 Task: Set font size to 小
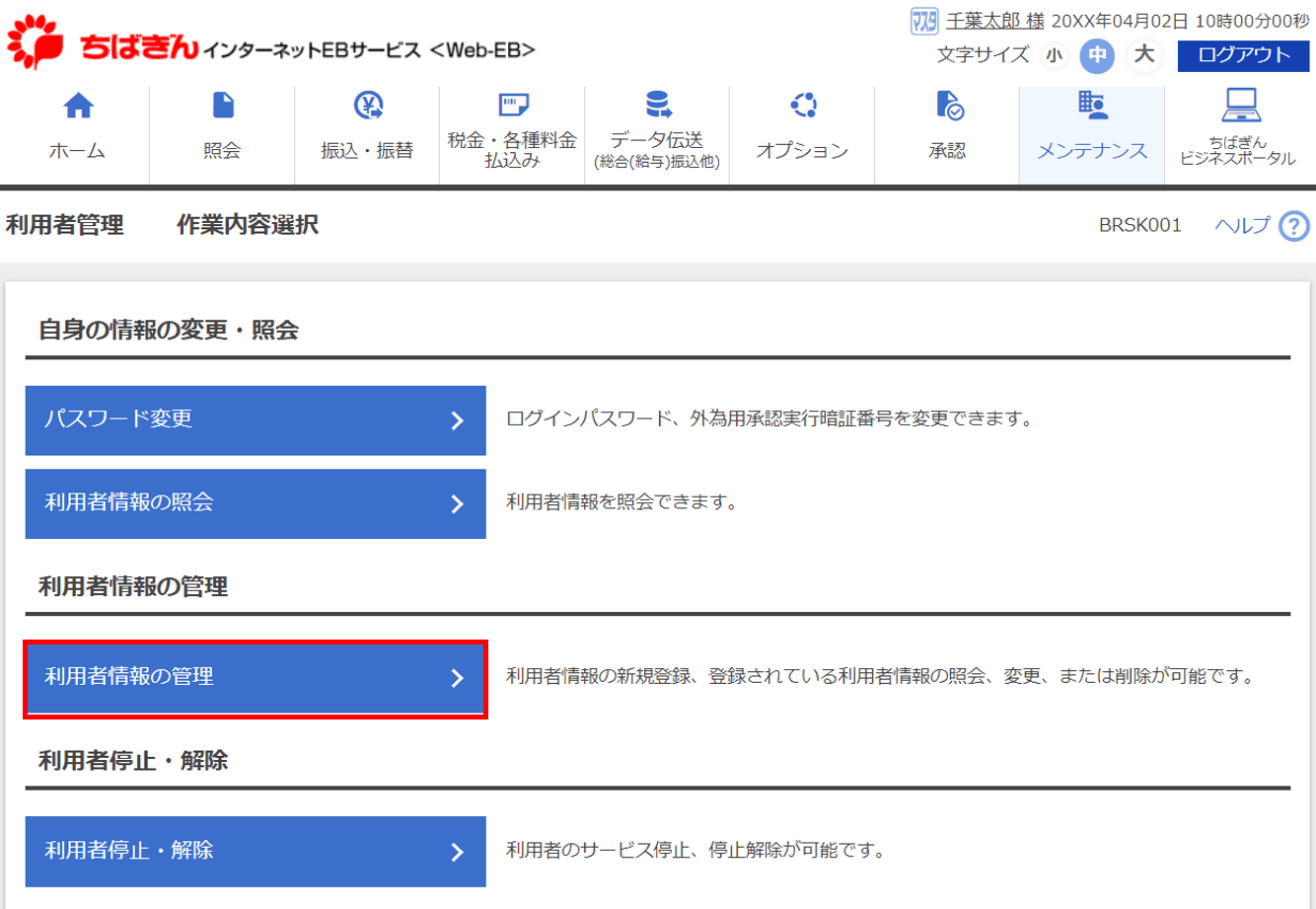click(1055, 55)
